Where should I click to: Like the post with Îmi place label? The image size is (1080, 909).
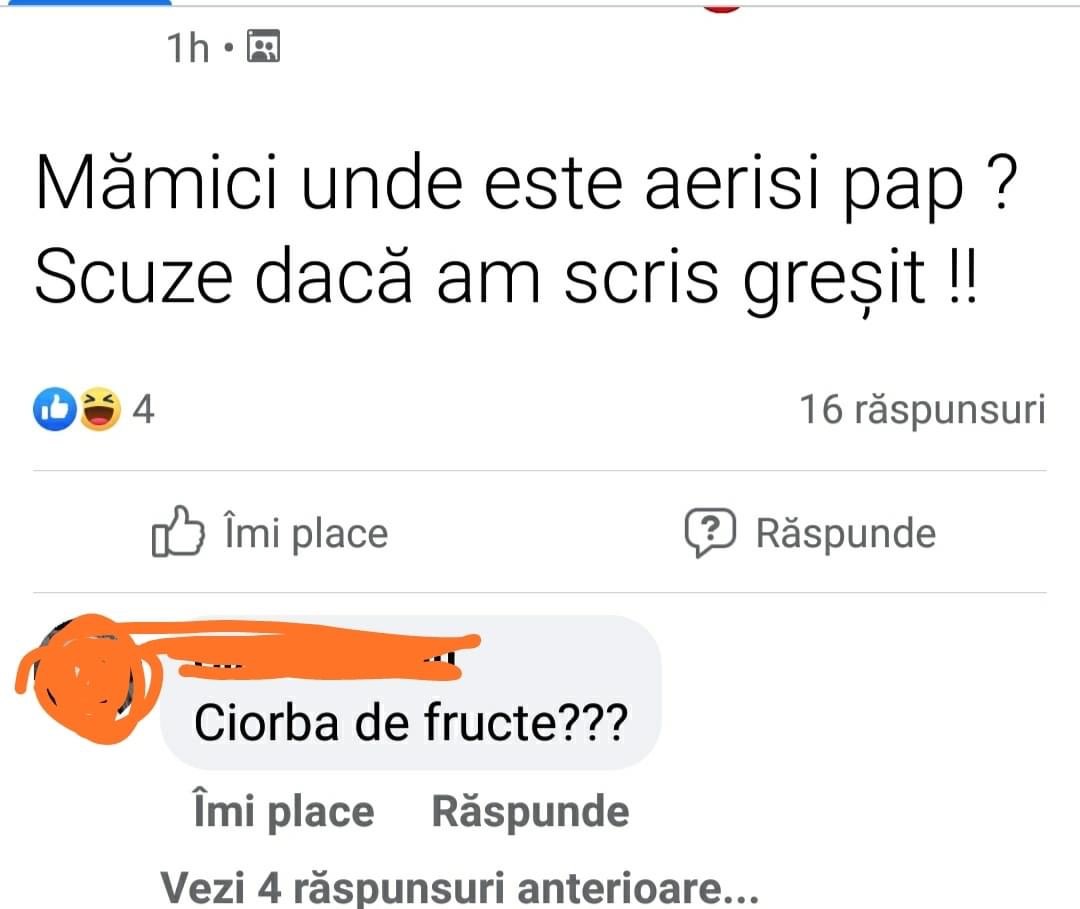(307, 533)
